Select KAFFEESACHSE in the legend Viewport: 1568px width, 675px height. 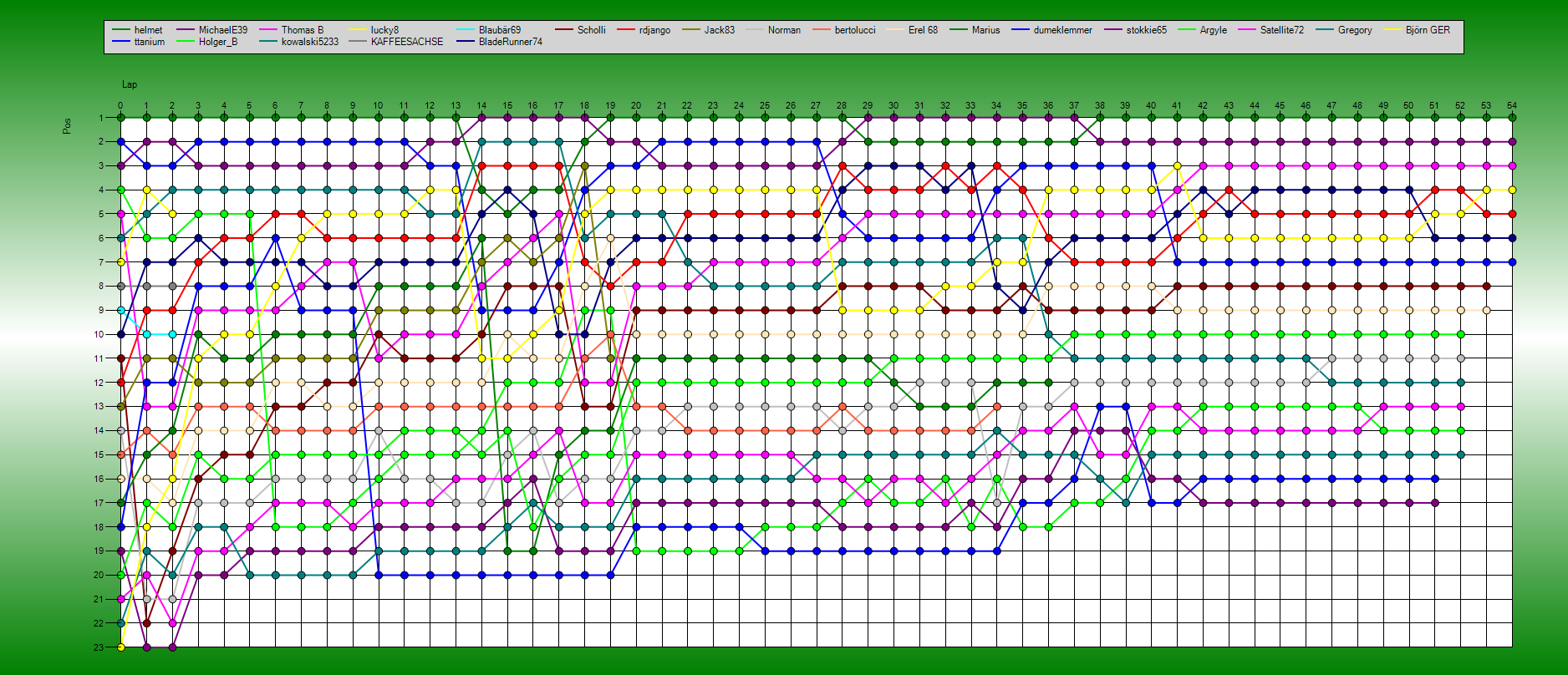[x=407, y=42]
